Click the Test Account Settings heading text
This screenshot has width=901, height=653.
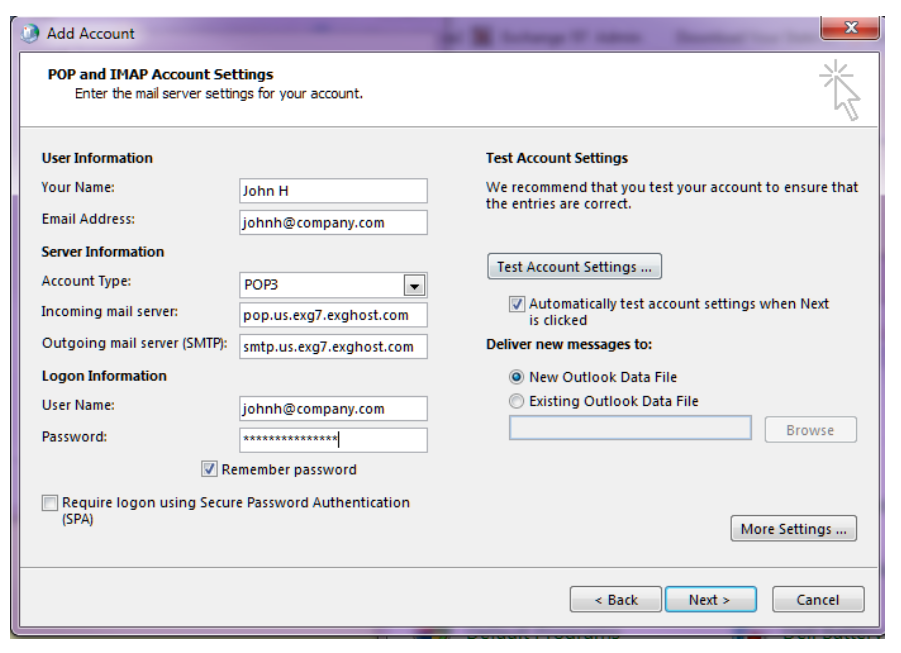click(x=557, y=158)
